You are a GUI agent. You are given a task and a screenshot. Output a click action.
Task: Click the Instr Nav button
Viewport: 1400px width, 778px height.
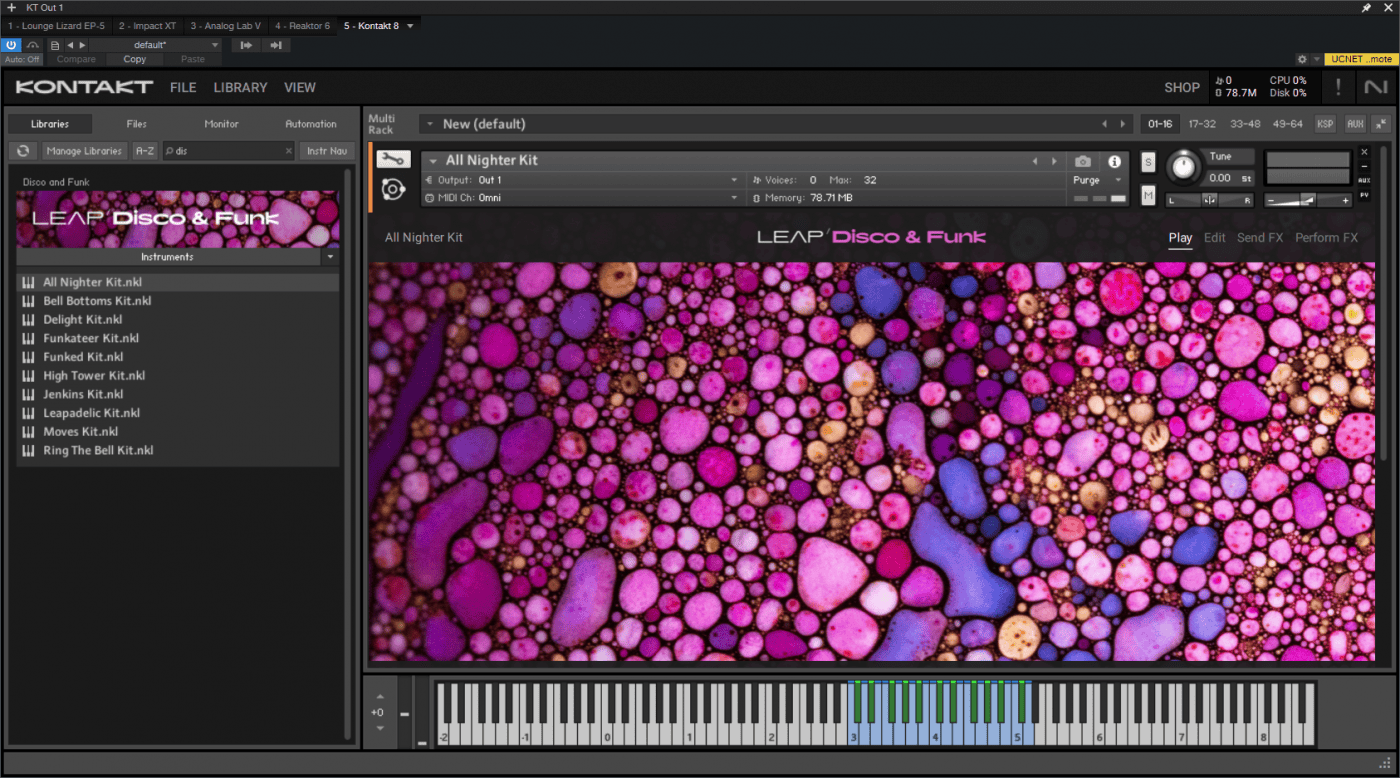click(327, 151)
